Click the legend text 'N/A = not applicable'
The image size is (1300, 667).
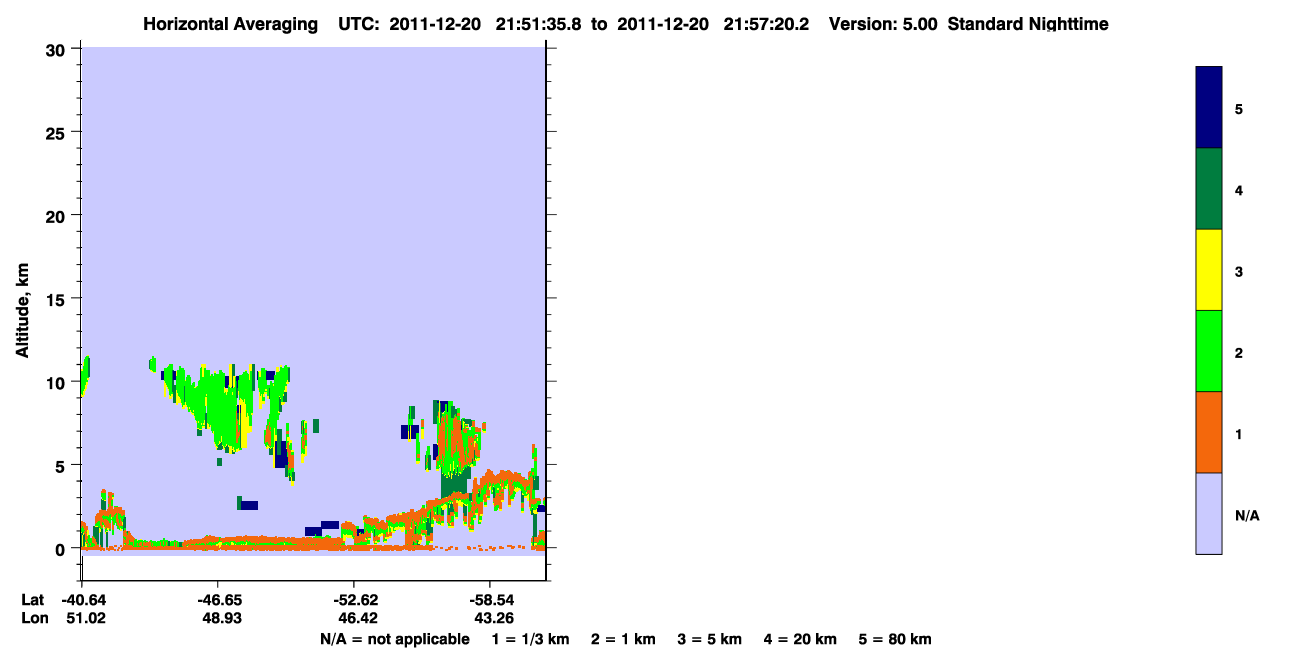click(394, 639)
